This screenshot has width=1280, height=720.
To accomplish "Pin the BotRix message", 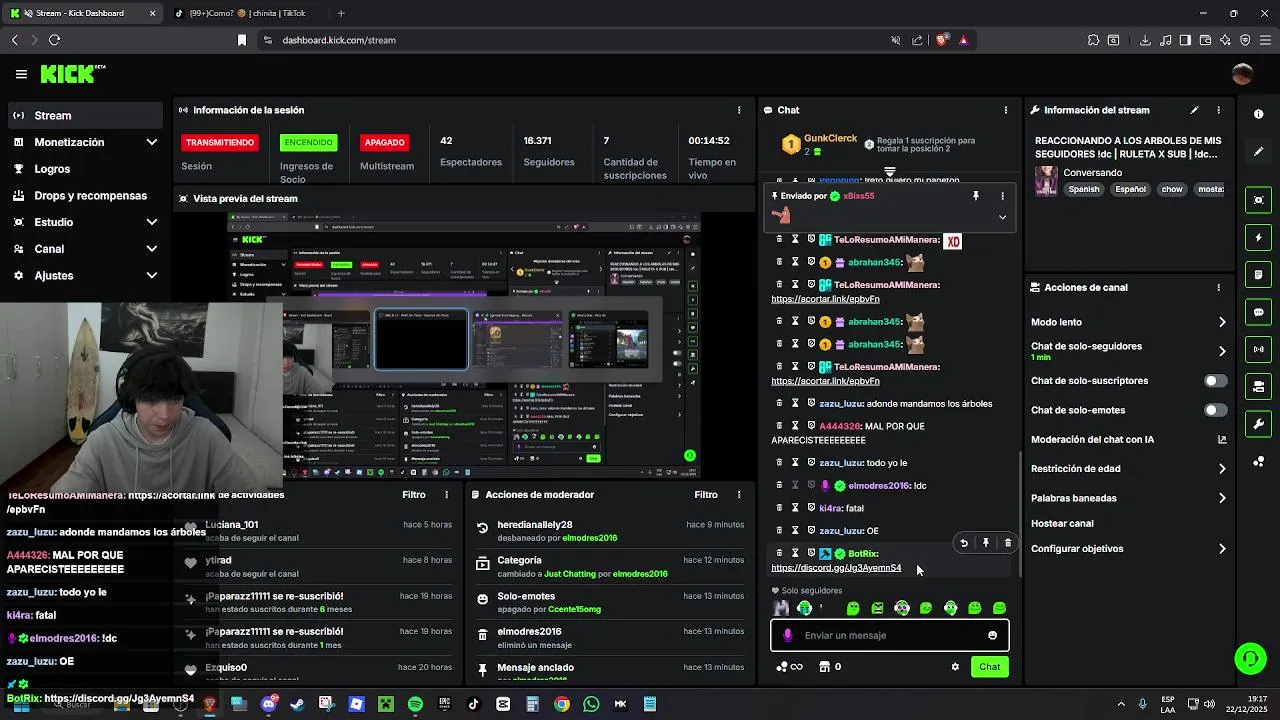I will (985, 543).
